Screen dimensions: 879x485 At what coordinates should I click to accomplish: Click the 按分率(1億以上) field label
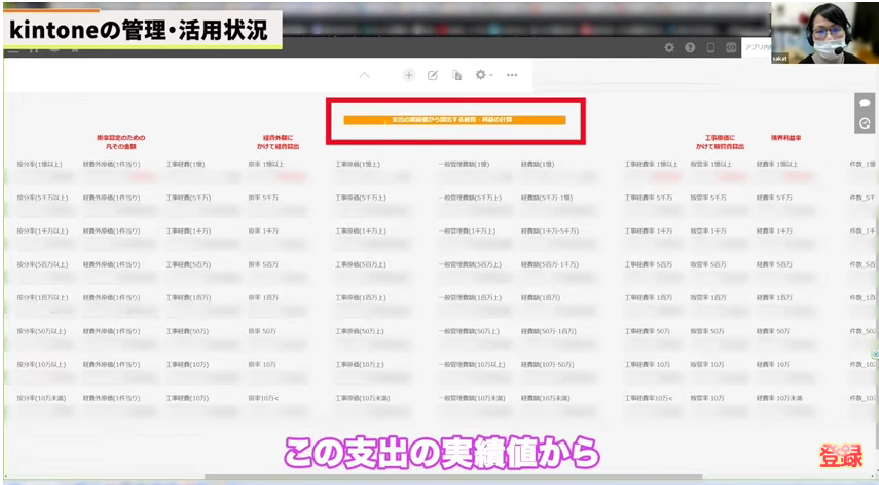tap(39, 164)
